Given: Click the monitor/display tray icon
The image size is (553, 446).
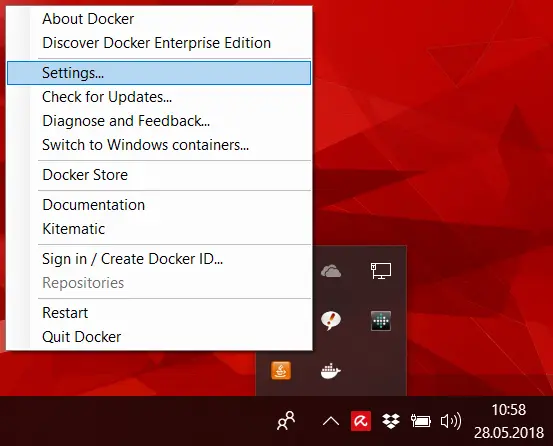Looking at the screenshot, I should coord(381,271).
